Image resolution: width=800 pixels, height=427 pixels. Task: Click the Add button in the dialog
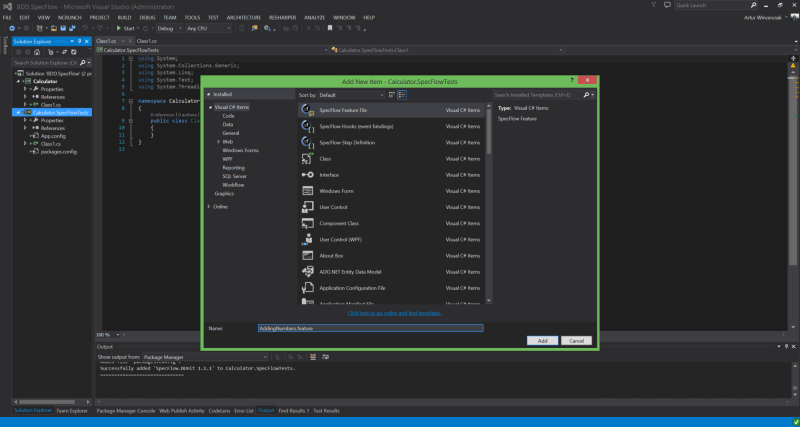click(542, 340)
